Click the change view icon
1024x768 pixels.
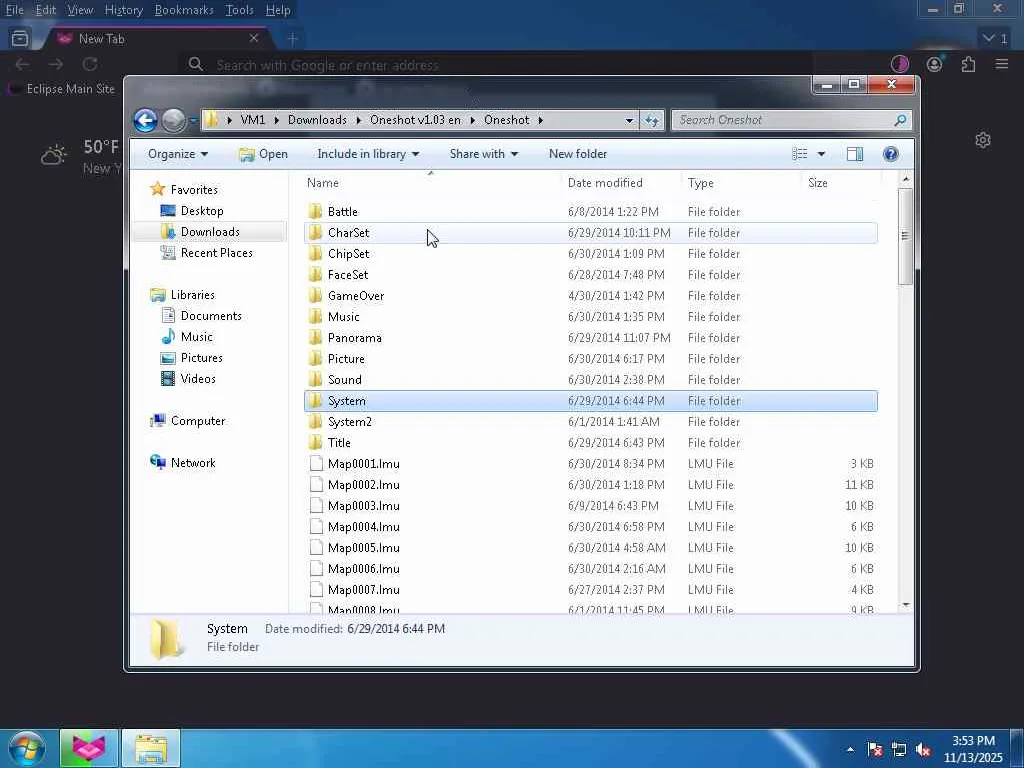(799, 154)
